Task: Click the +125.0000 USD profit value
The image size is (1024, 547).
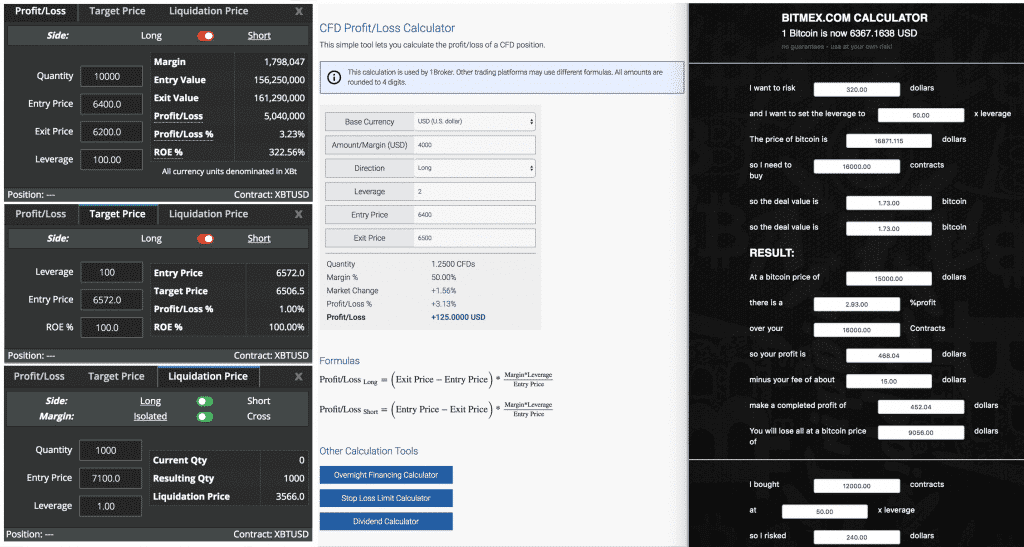Action: coord(458,317)
